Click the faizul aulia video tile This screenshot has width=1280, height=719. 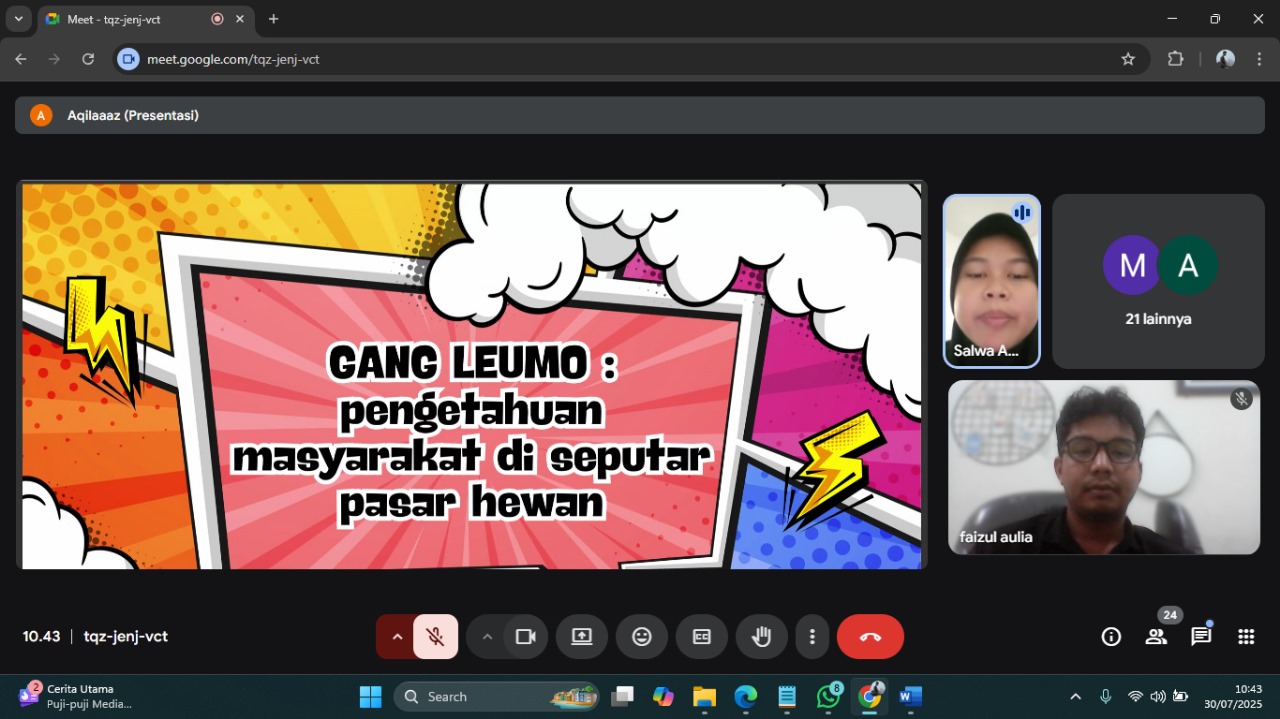coord(1103,467)
